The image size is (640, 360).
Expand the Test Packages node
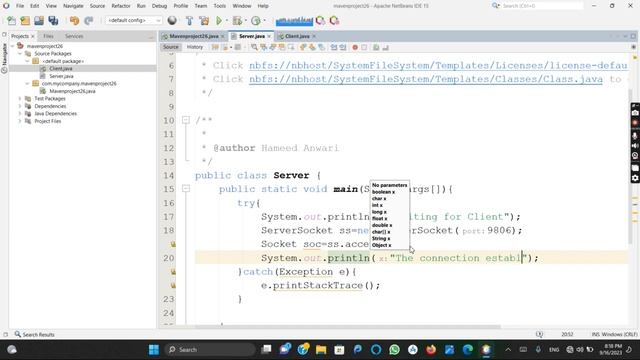point(20,99)
